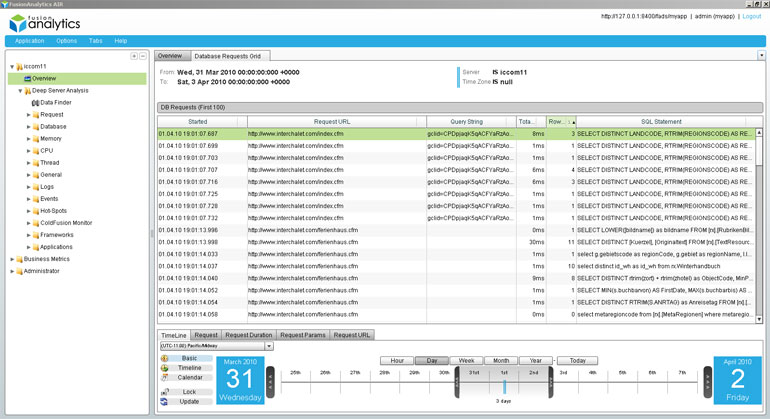Click the expand-all plus icon above tree
Screen dimensions: 770x419
pyautogui.click(x=134, y=56)
